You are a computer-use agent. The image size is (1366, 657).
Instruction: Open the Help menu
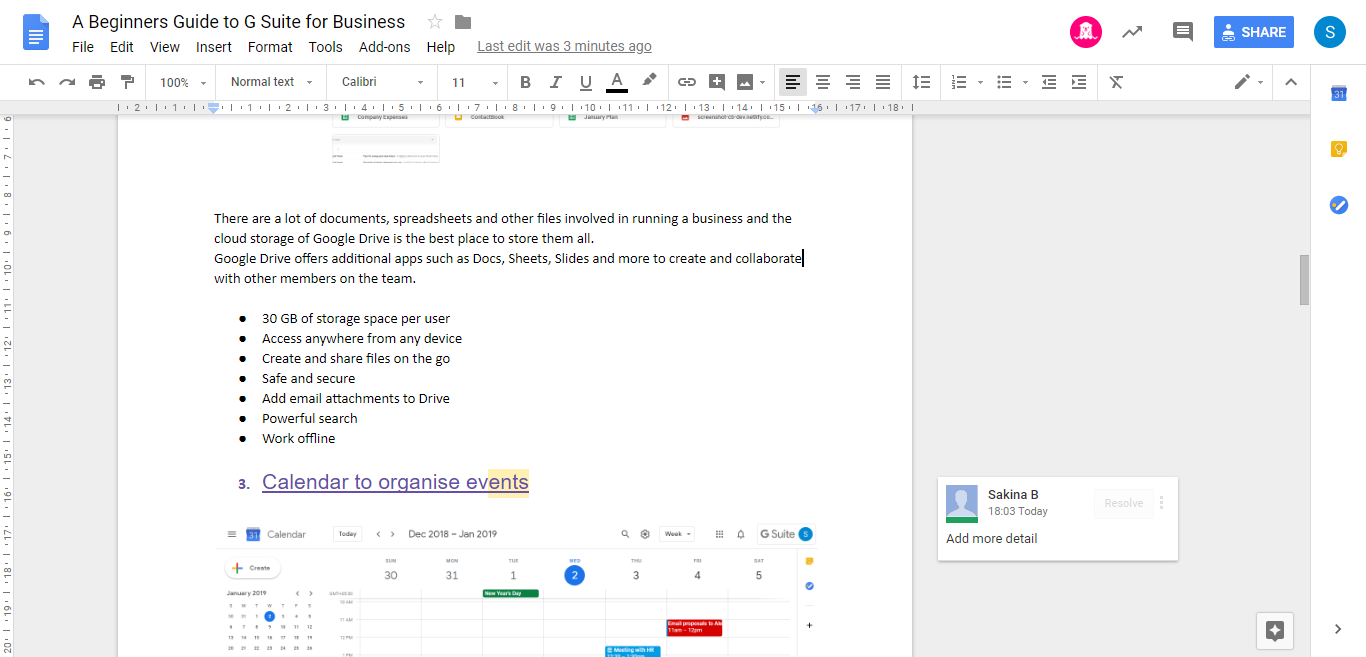[x=441, y=47]
